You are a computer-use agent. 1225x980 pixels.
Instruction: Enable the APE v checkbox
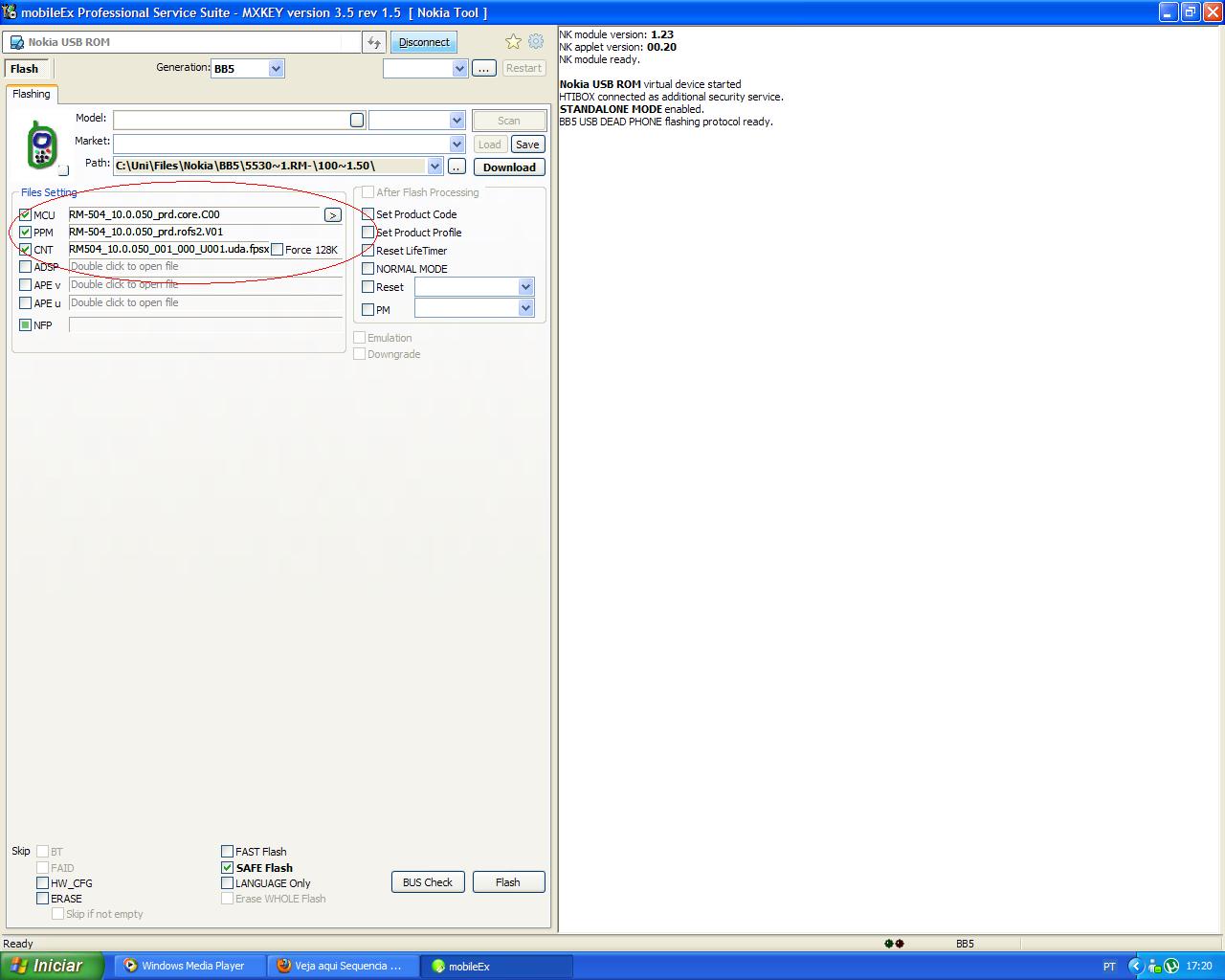point(26,285)
